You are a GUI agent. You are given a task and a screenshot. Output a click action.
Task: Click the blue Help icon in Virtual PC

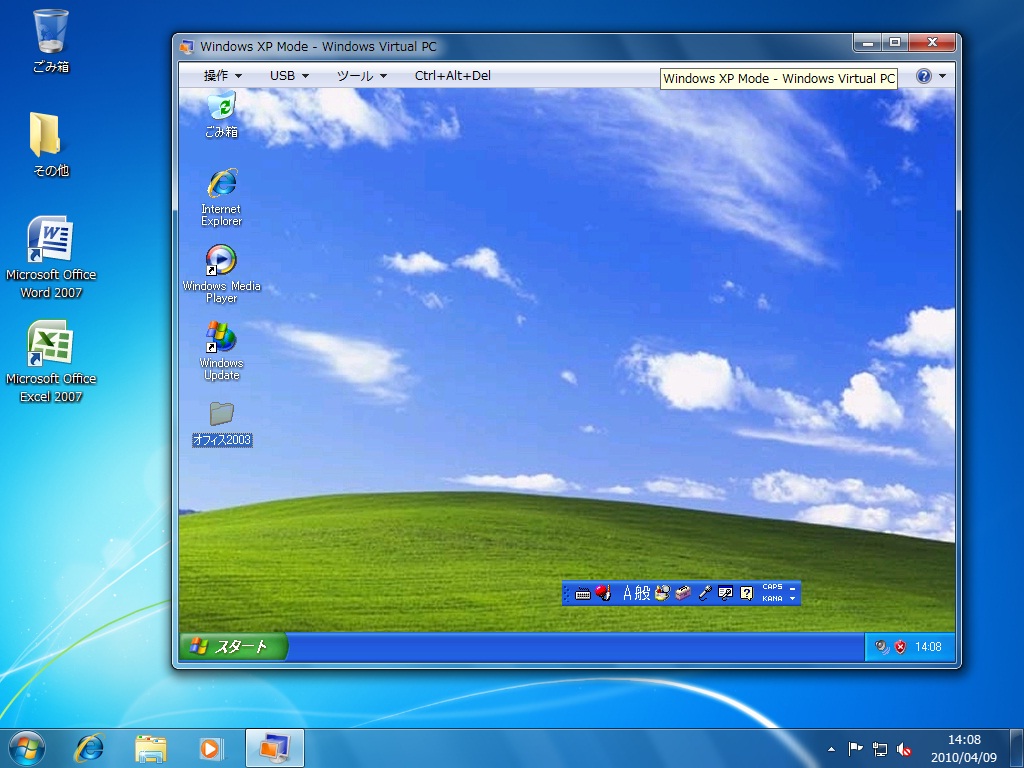[923, 76]
